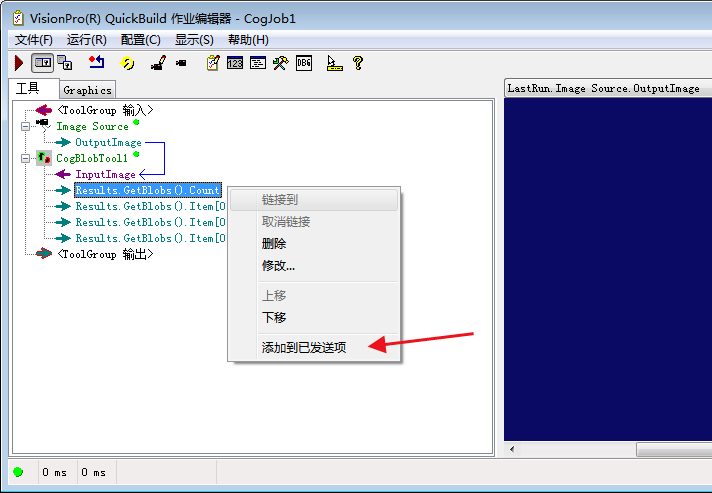Select the OutputImage terminal

coord(108,143)
